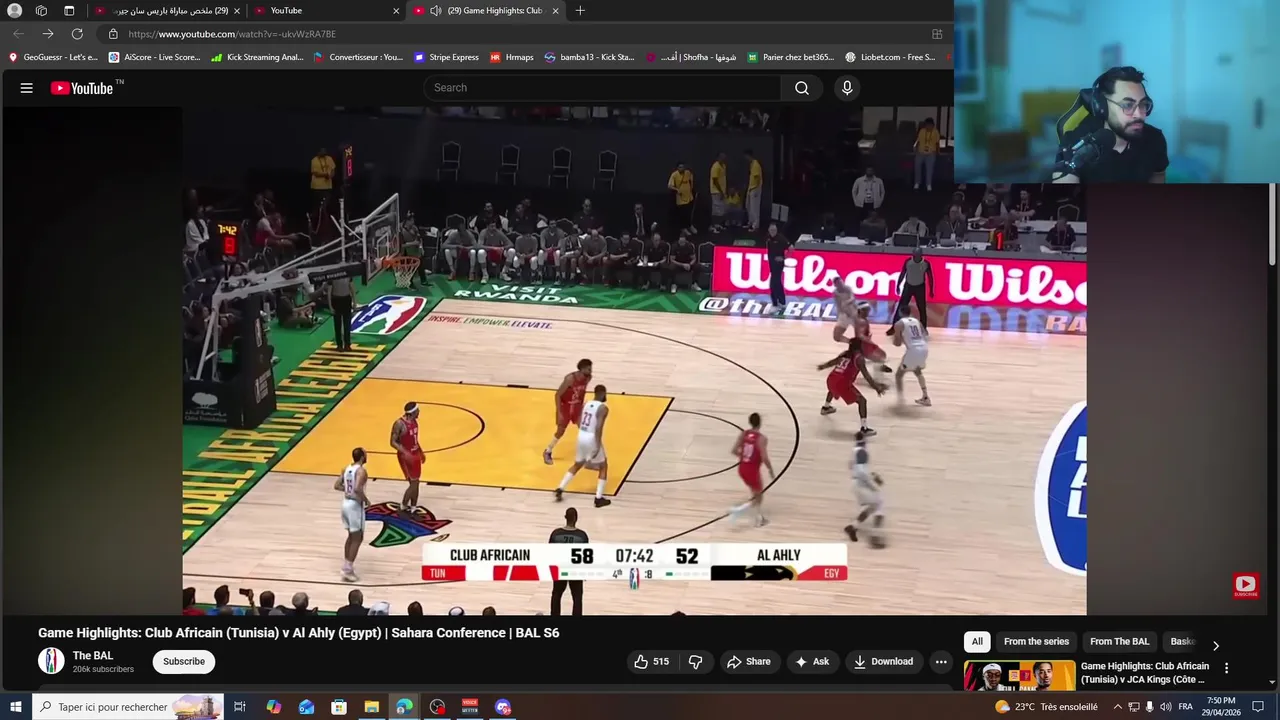Dislike the video with thumbs down
This screenshot has width=1280, height=720.
point(696,661)
